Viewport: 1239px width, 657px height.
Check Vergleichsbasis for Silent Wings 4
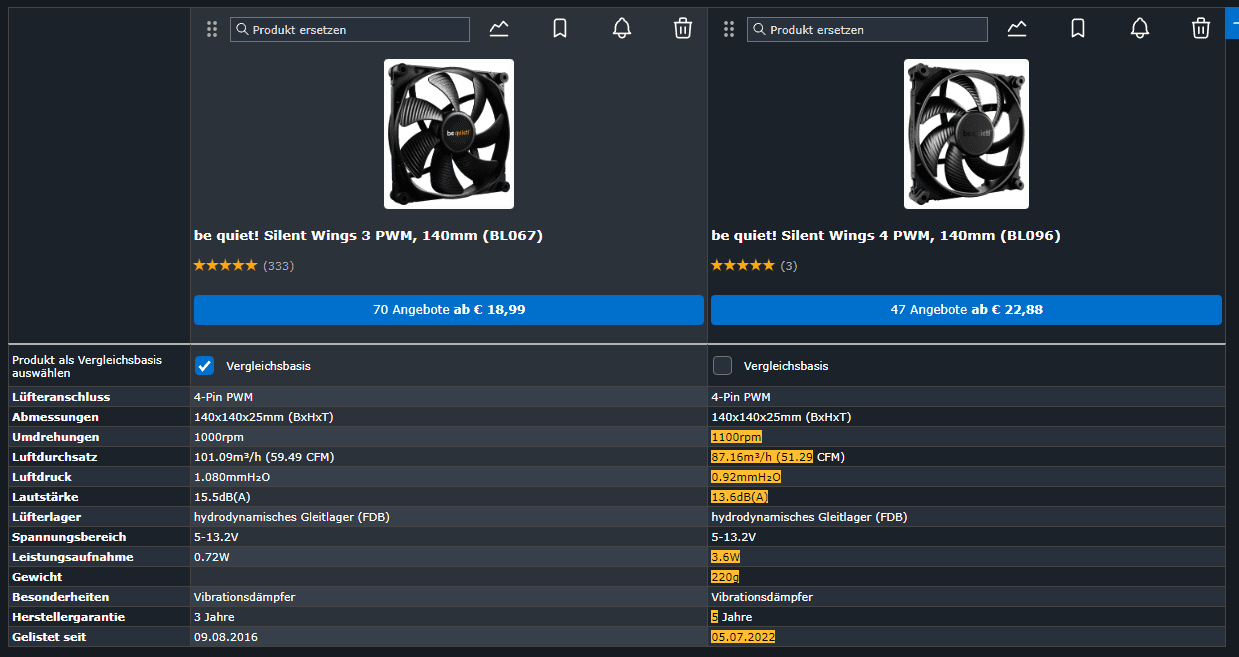tap(722, 365)
